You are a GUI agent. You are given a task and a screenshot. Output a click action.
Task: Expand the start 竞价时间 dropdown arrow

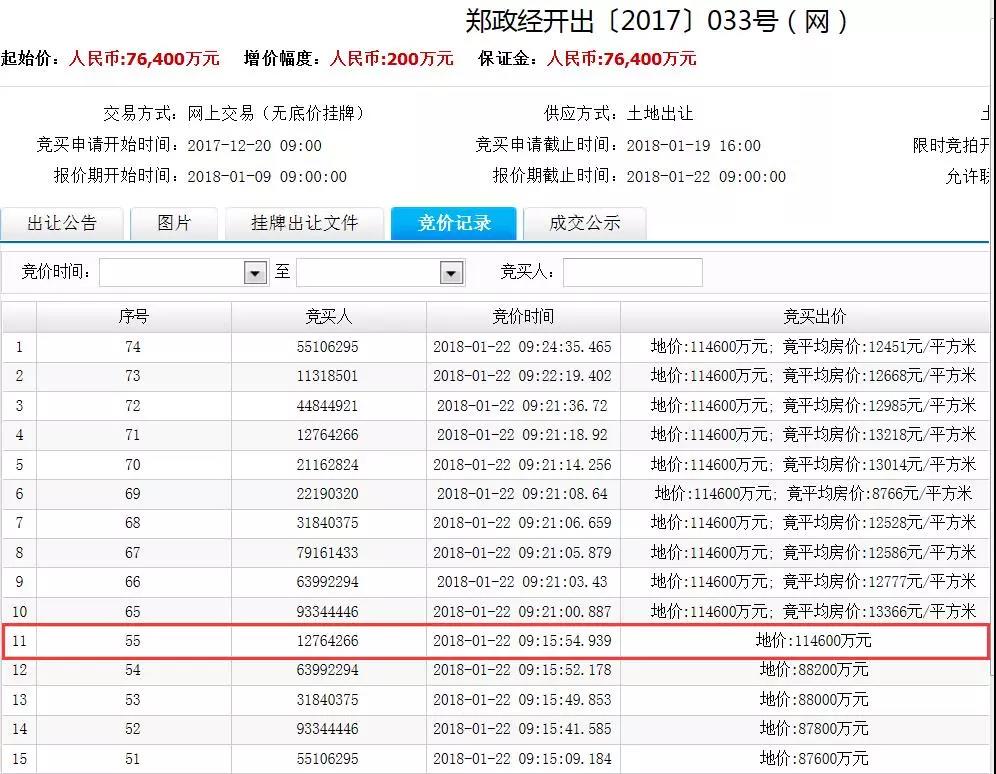(256, 273)
